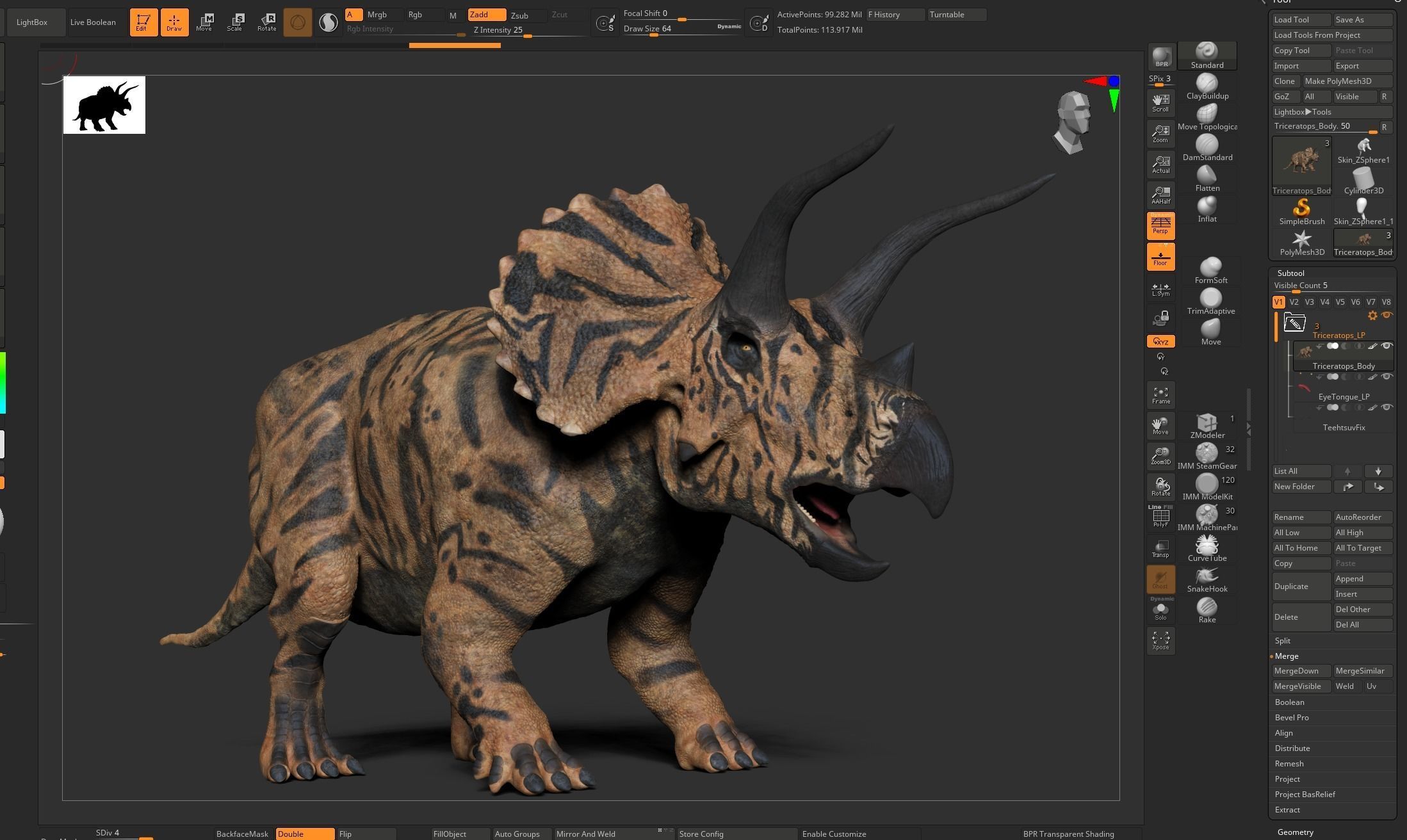Click the AAHalf view icon
Image resolution: width=1407 pixels, height=840 pixels.
pyautogui.click(x=1160, y=195)
